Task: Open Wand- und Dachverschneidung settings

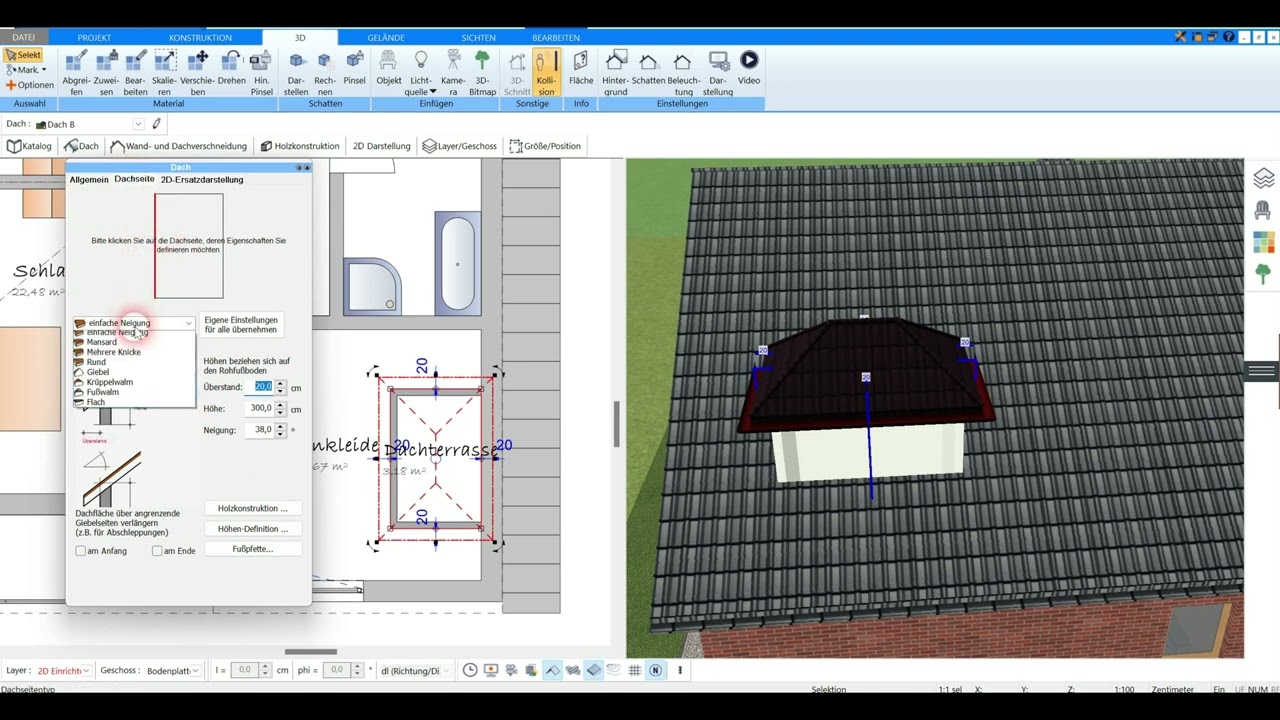Action: click(179, 146)
